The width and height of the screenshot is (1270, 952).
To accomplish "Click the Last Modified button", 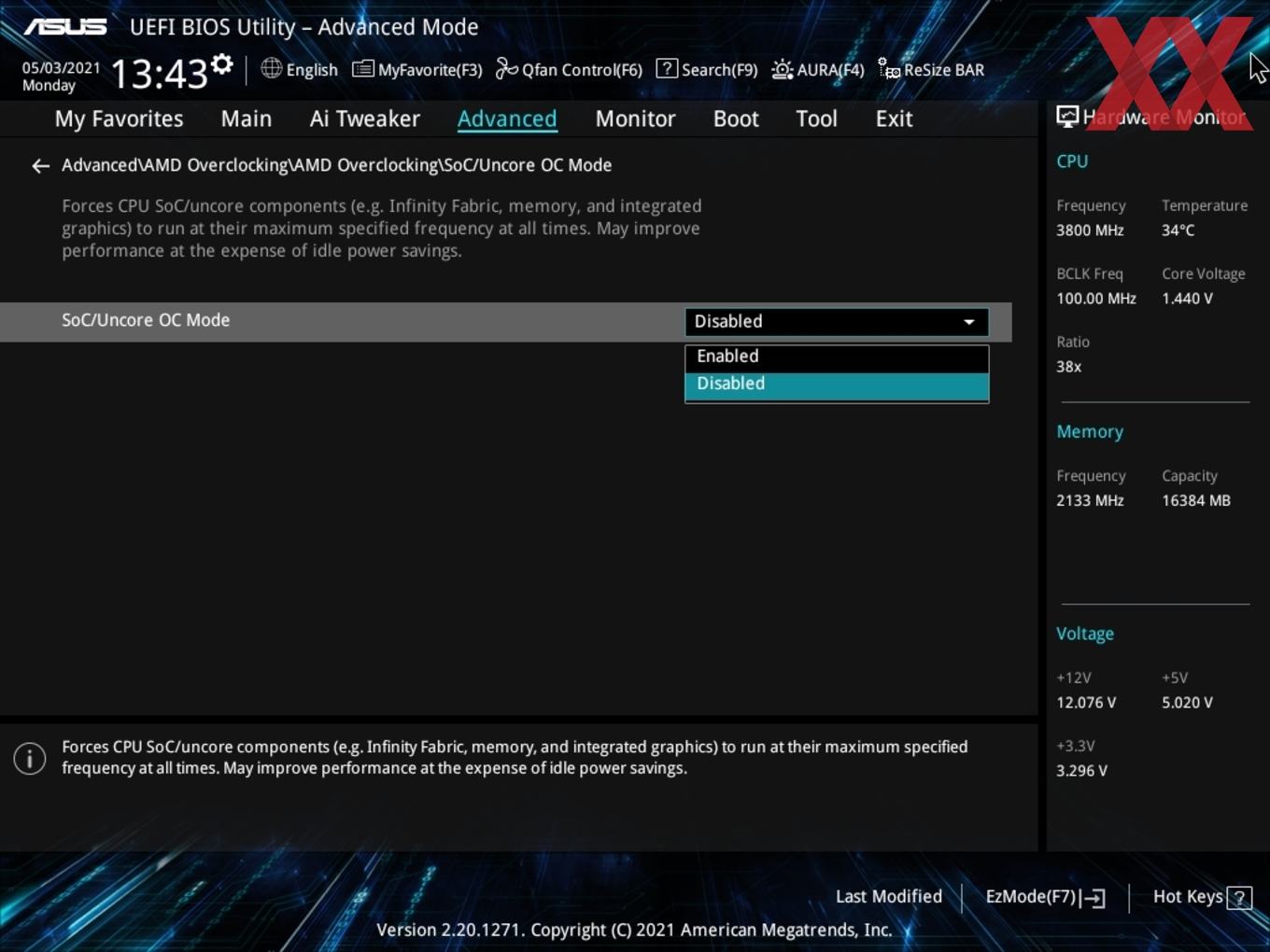I will (889, 897).
